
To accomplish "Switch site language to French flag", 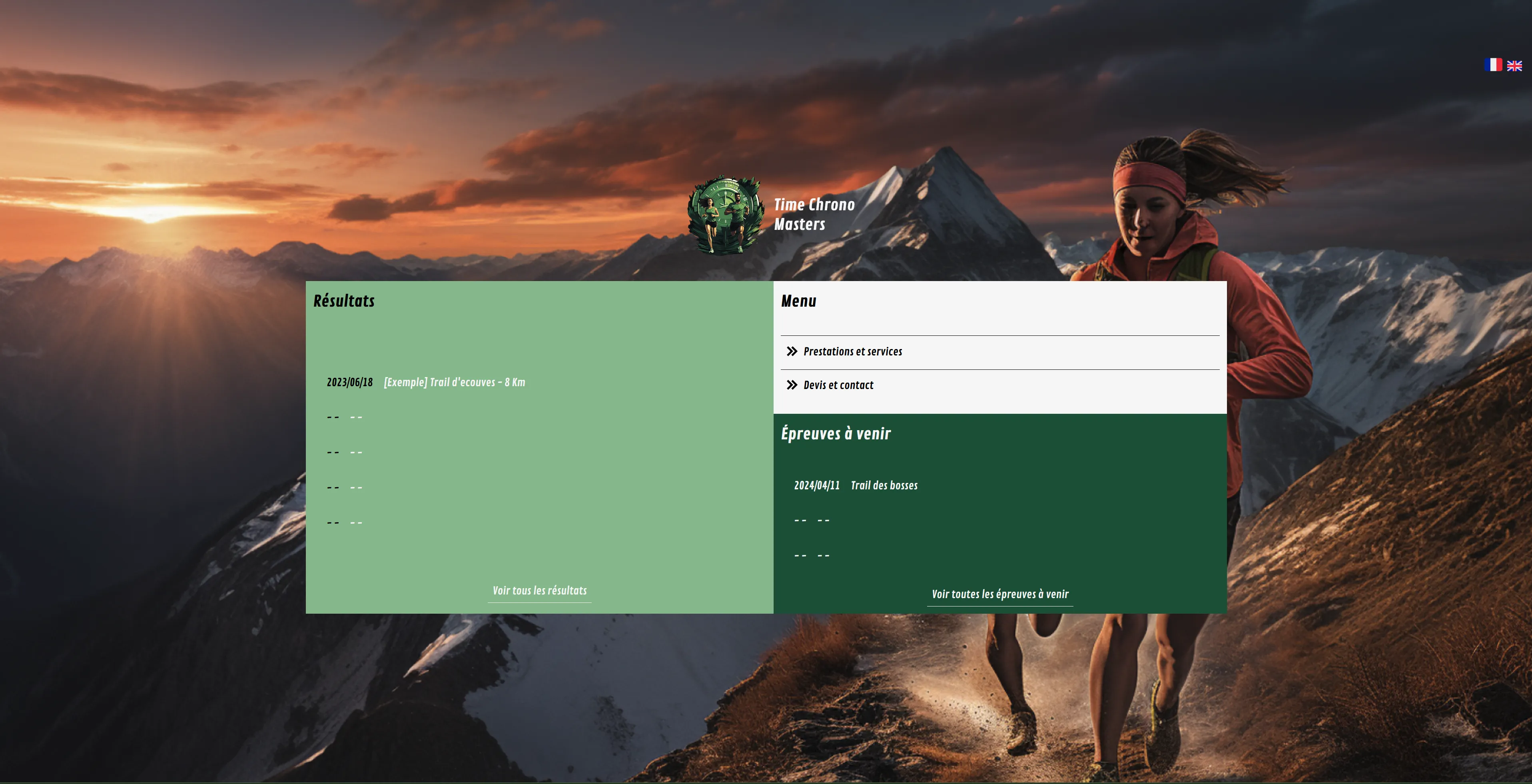I will click(1493, 65).
